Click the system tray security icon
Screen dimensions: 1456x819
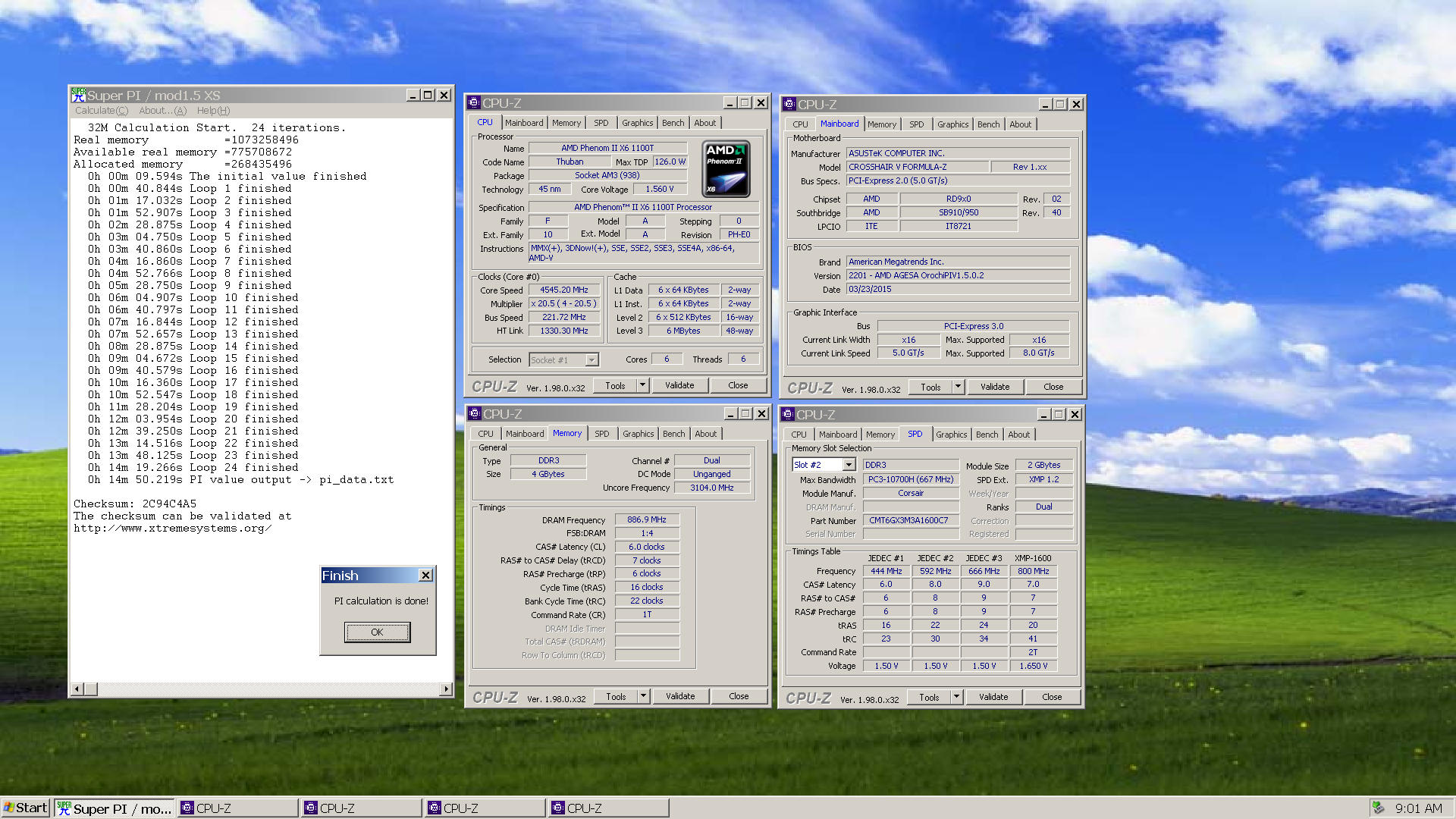click(x=1379, y=808)
